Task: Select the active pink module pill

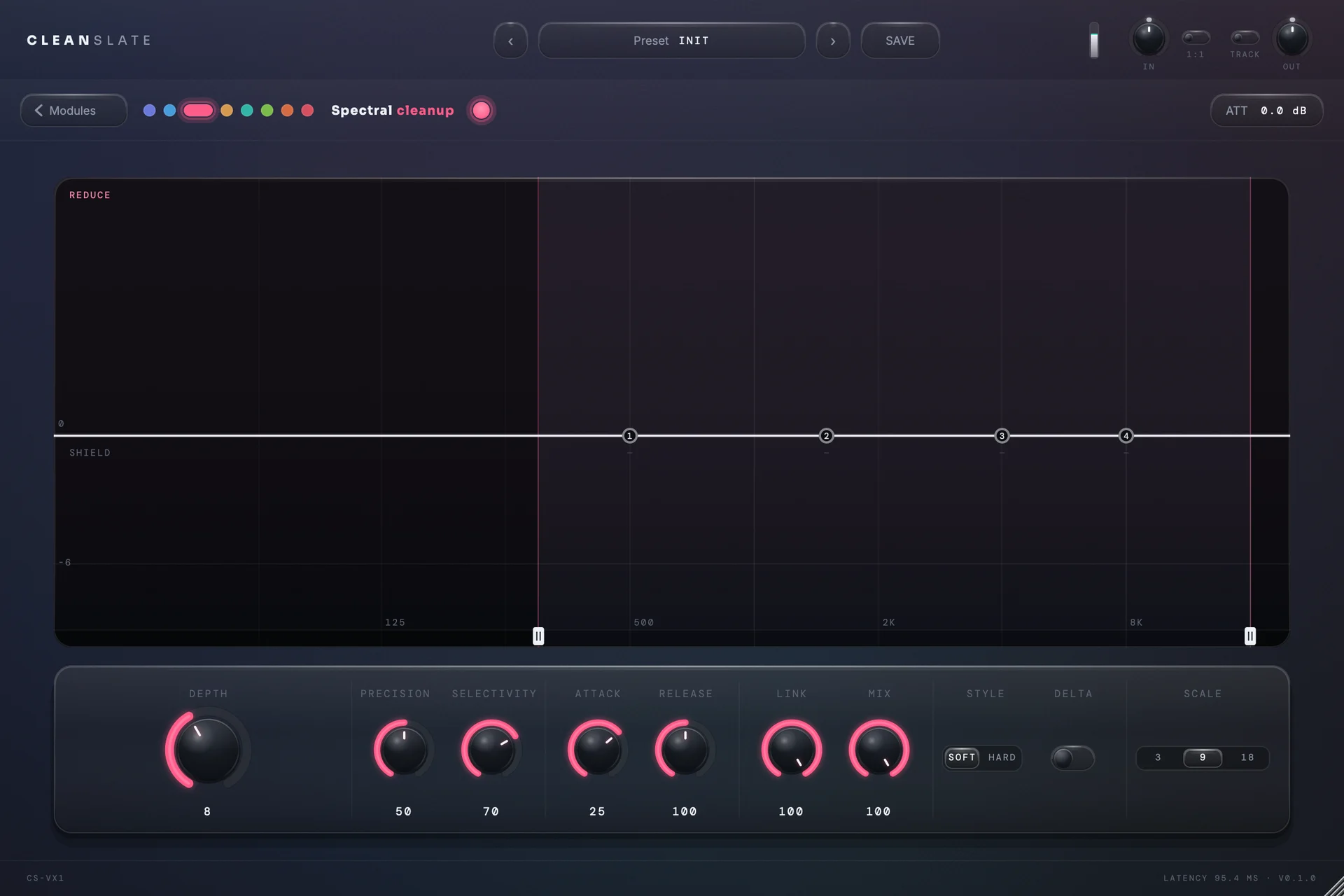Action: (198, 111)
